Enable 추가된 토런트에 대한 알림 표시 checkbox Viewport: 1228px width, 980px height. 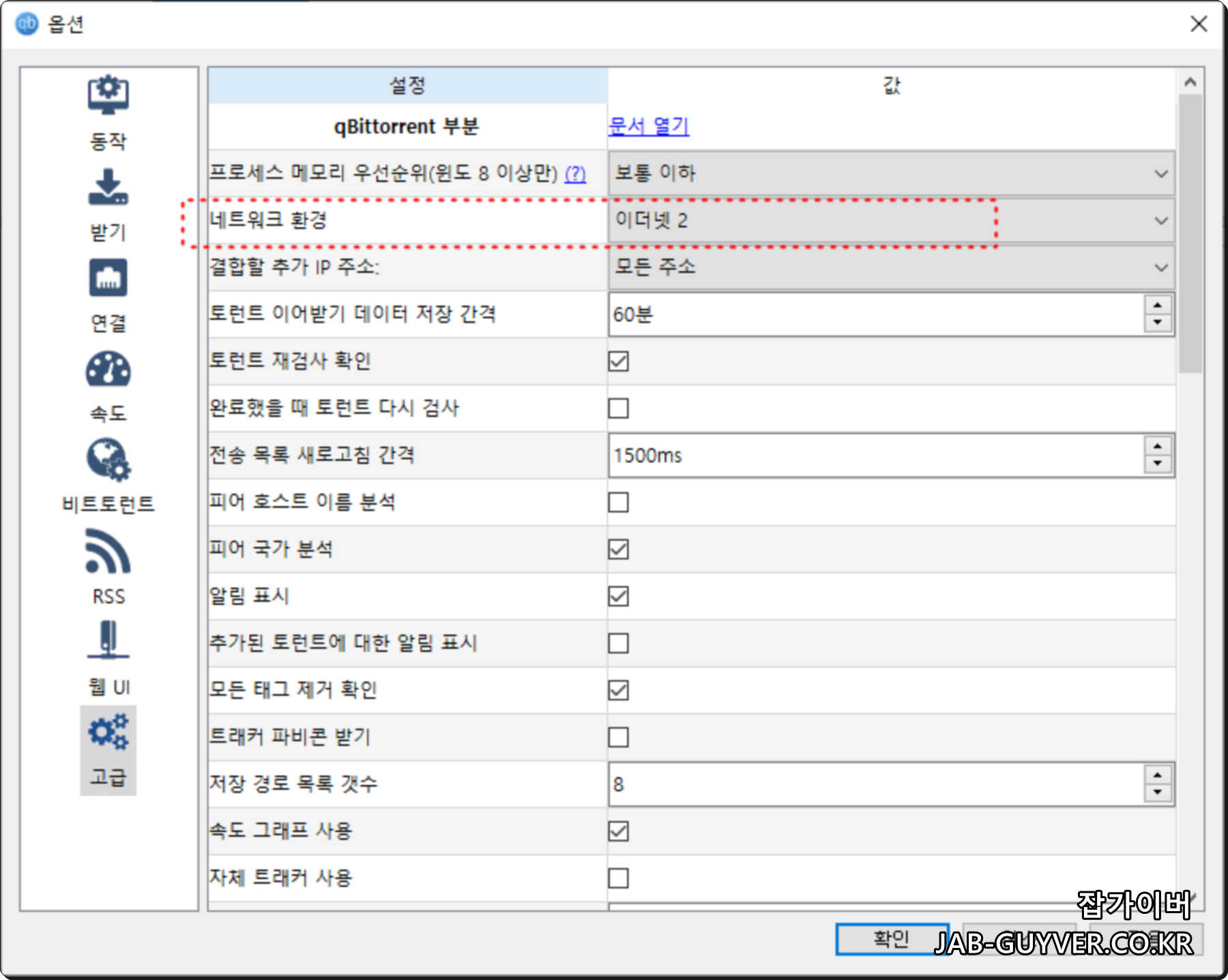(x=618, y=643)
